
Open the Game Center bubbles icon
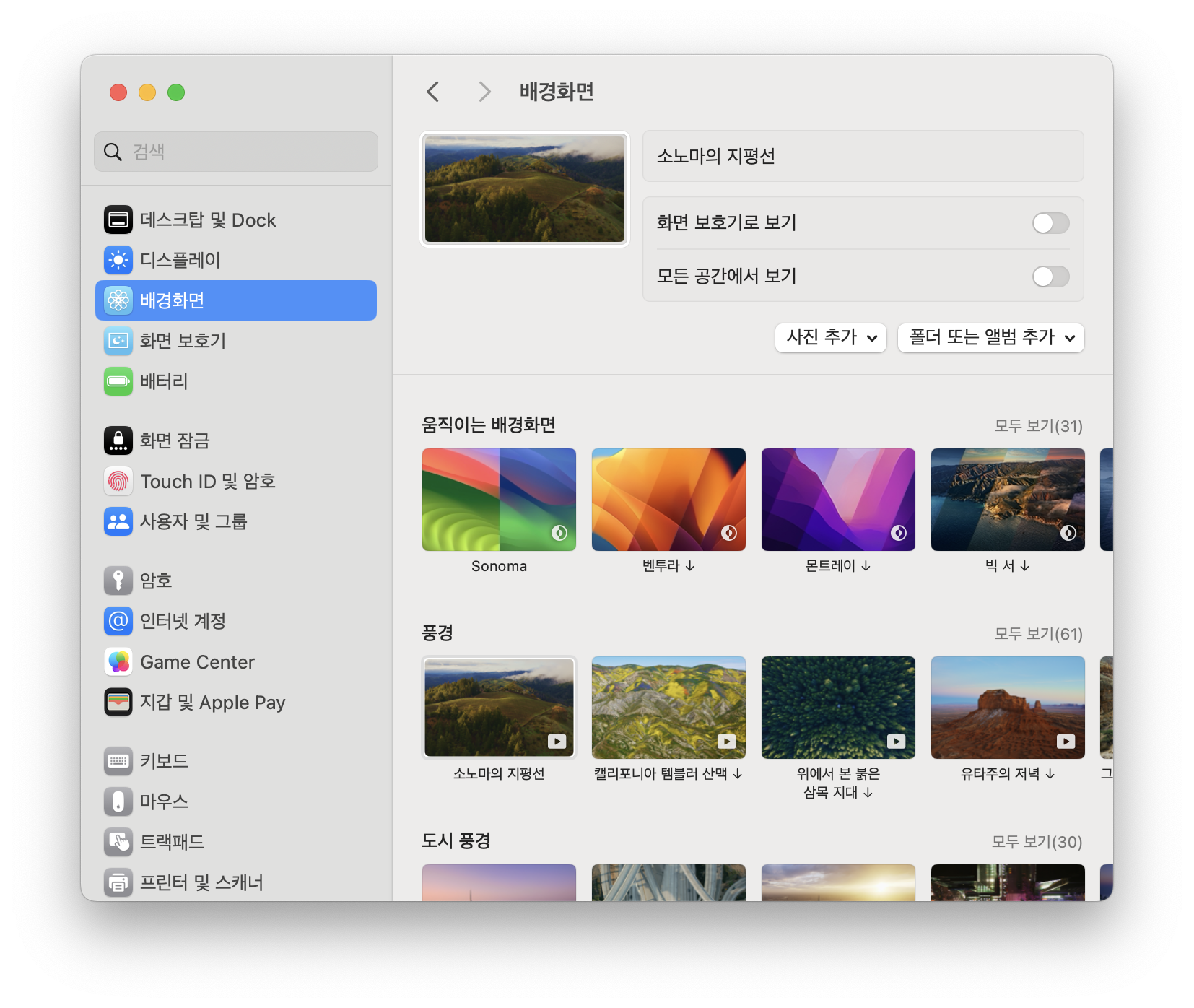pos(118,661)
